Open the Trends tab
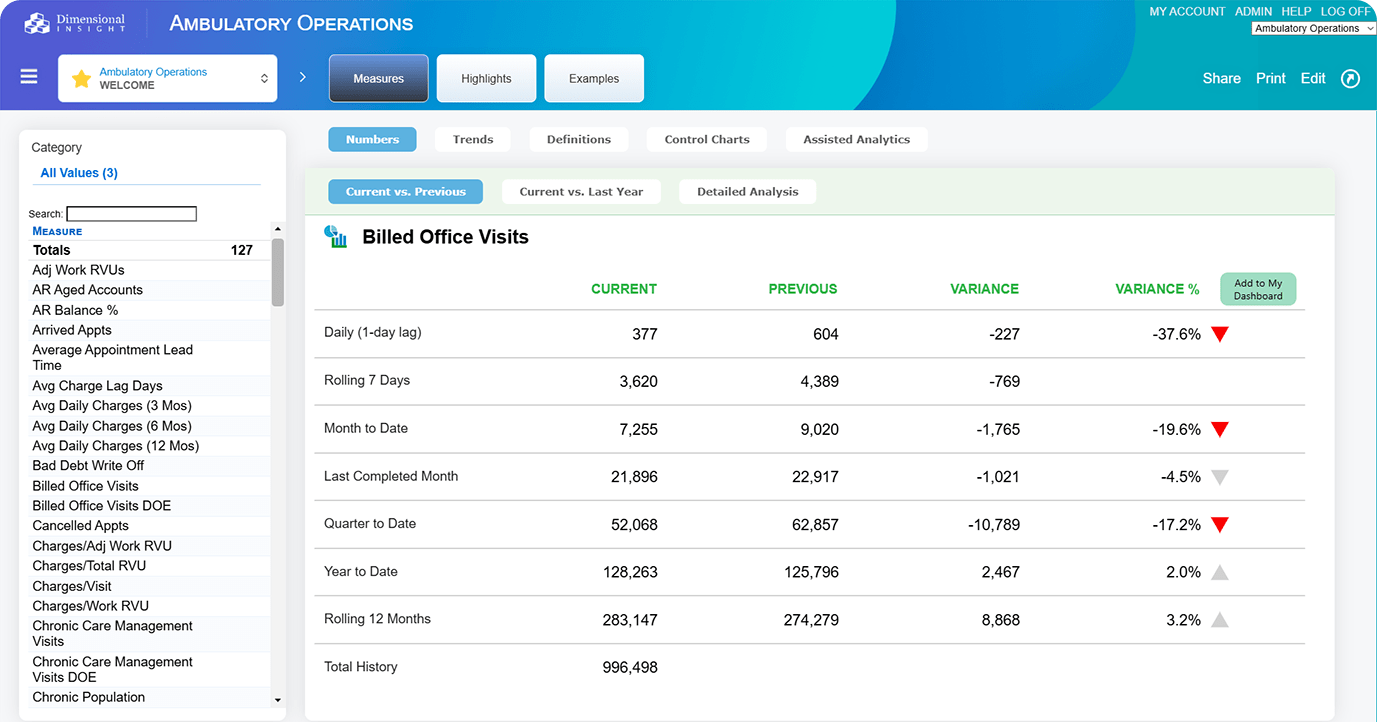1377x722 pixels. coord(472,140)
